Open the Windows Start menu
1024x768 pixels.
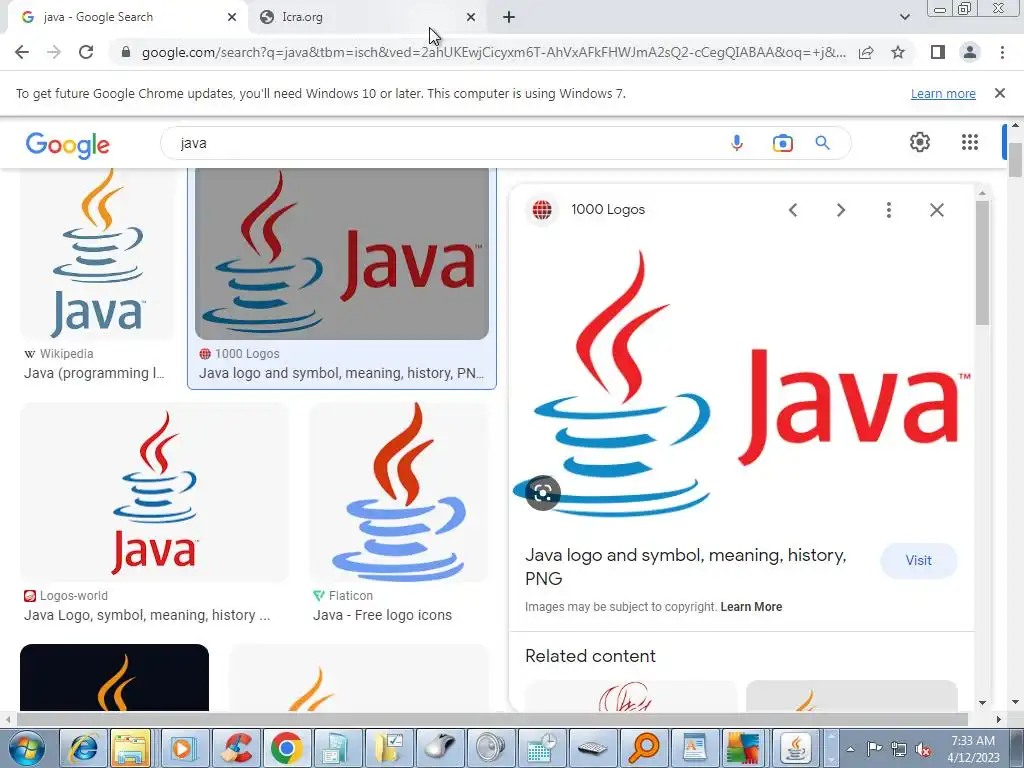(x=26, y=748)
